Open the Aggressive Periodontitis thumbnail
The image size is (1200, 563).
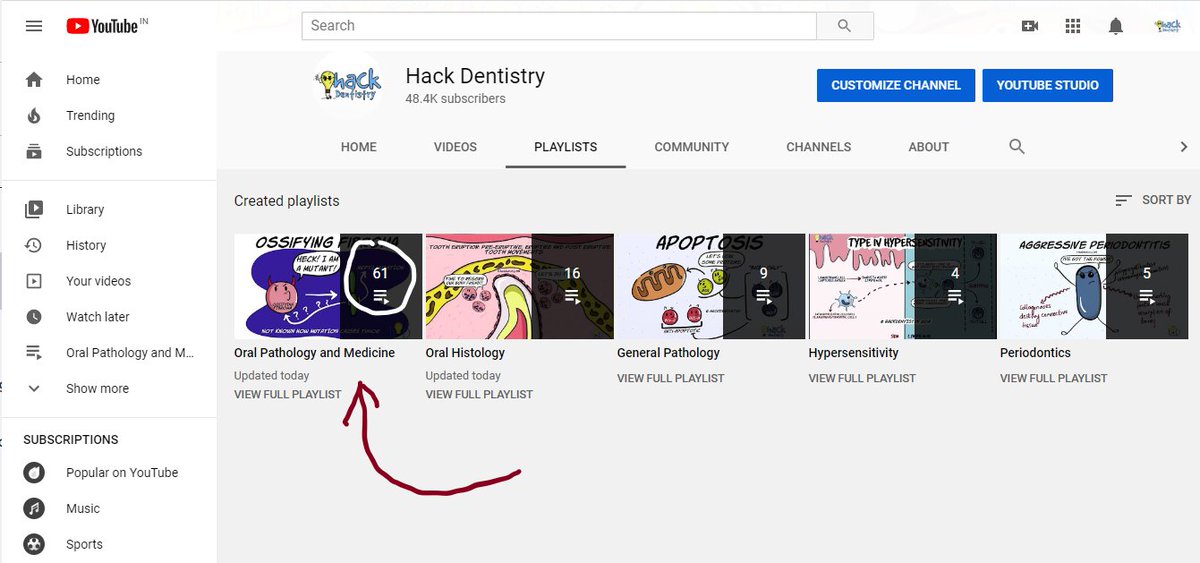[x=1094, y=286]
